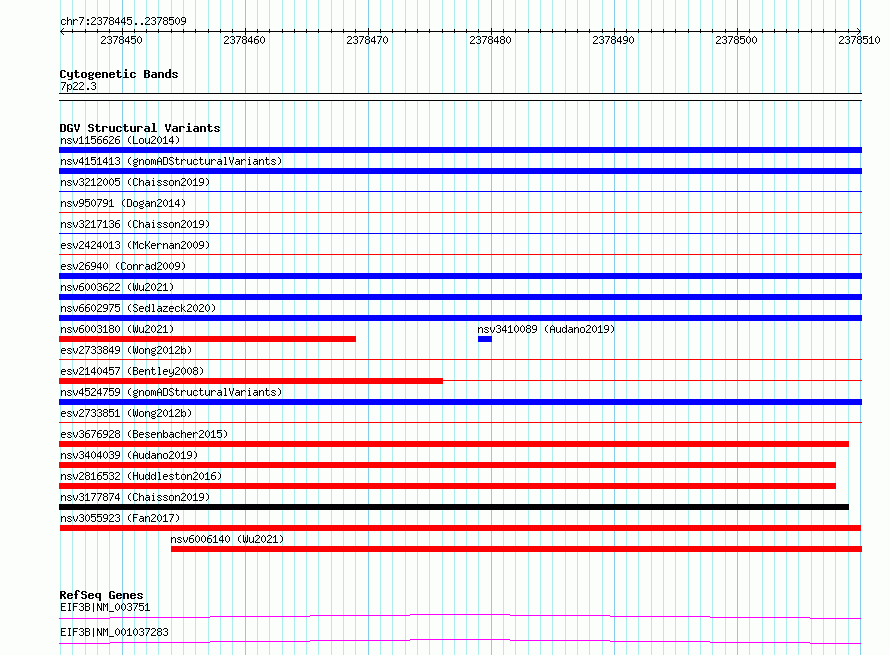Viewport: 890px width, 655px height.
Task: Click the nsv1156626 (Lou2014) variant label
Action: [x=120, y=140]
